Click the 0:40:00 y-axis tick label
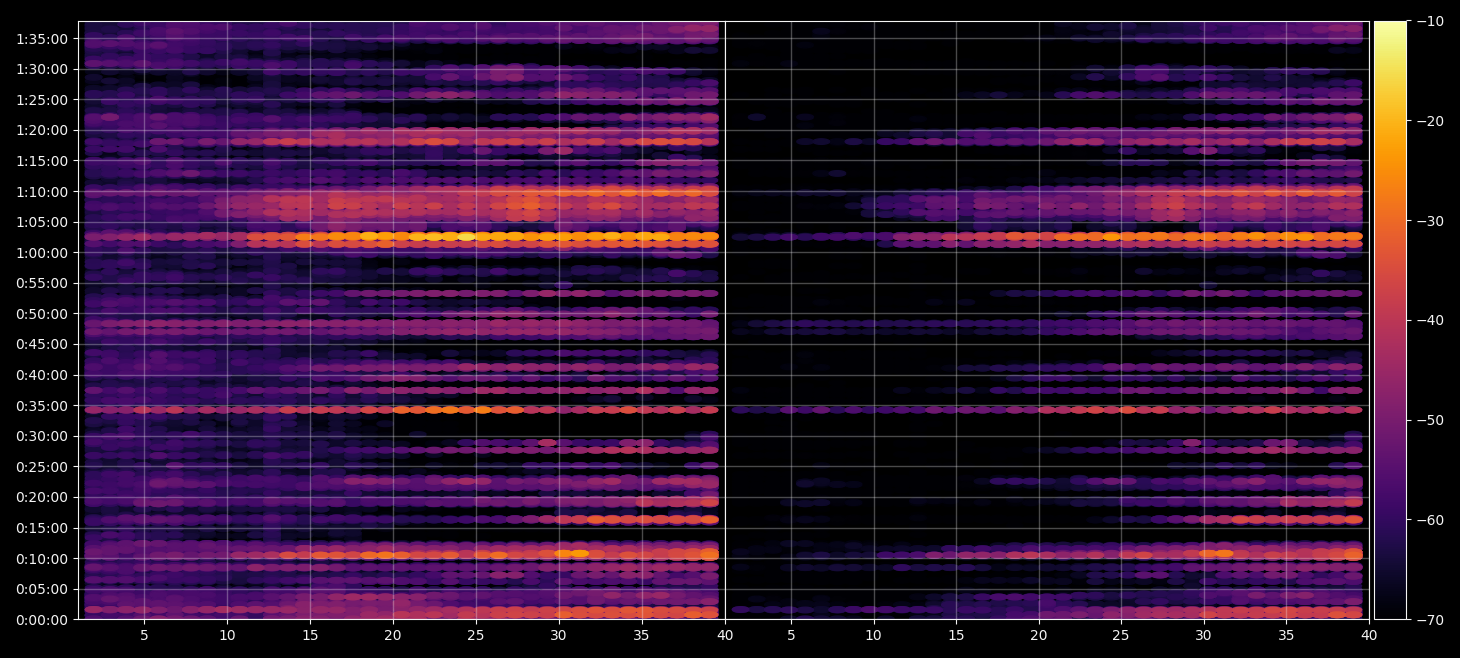This screenshot has width=1460, height=658. (x=43, y=375)
